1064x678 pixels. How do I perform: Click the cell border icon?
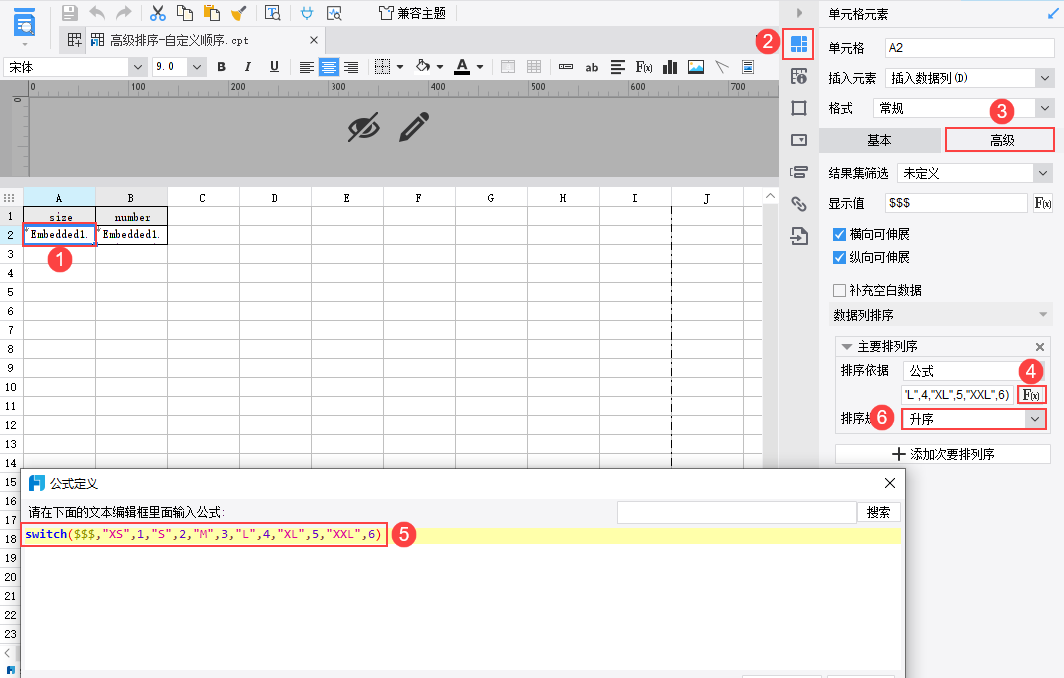(x=383, y=67)
